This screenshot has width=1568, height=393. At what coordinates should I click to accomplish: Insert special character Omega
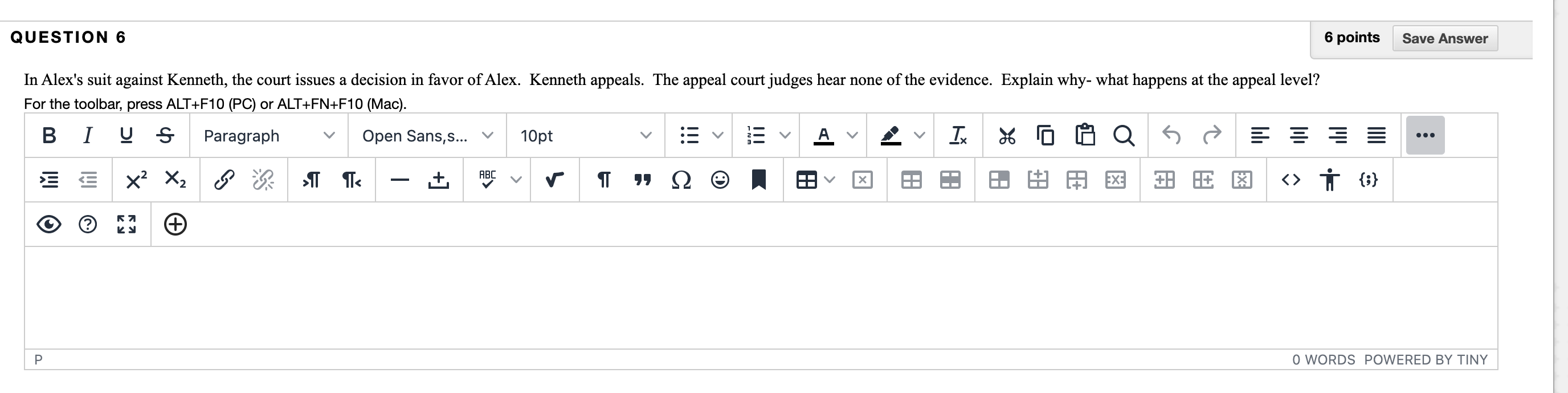(x=681, y=180)
